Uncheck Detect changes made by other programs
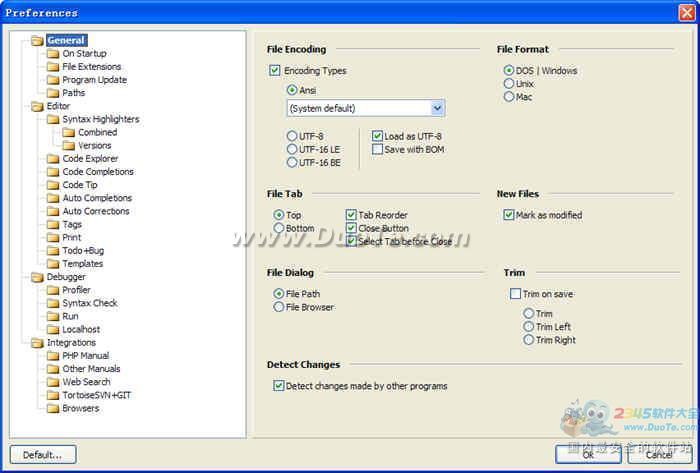The image size is (700, 473). [278, 386]
